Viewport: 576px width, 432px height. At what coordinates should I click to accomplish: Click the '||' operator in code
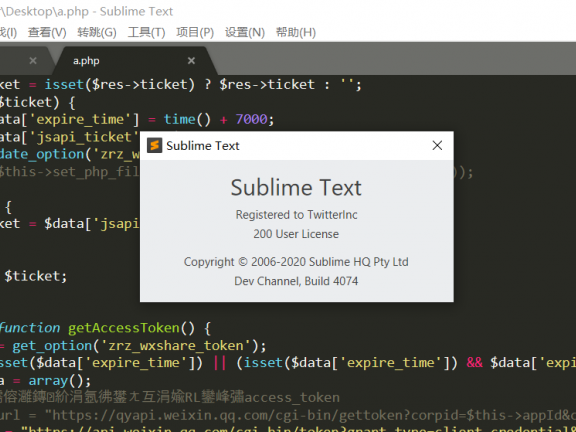point(220,363)
